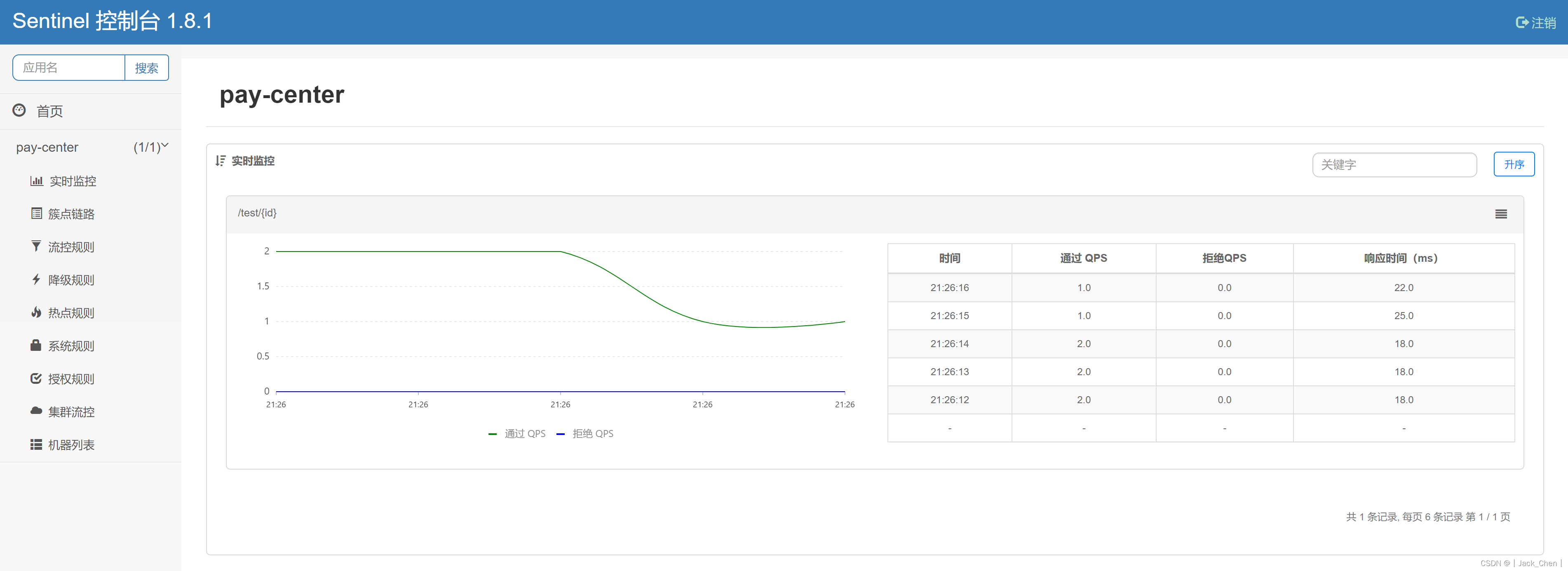Open the hamburger menu on /test/{id} panel

click(x=1500, y=214)
